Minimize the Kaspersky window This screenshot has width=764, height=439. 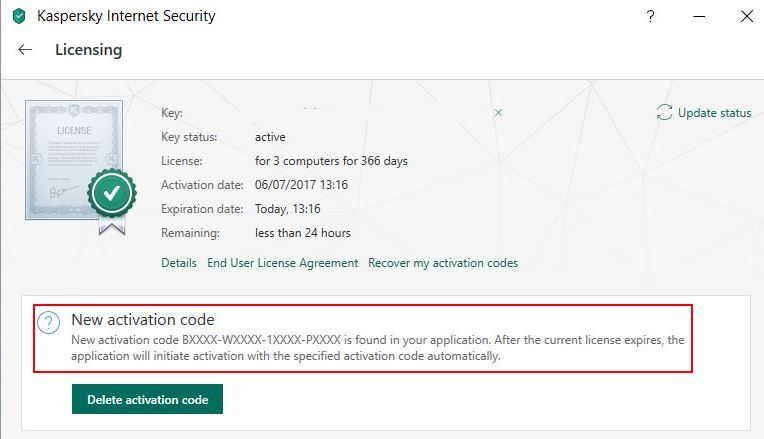point(699,17)
